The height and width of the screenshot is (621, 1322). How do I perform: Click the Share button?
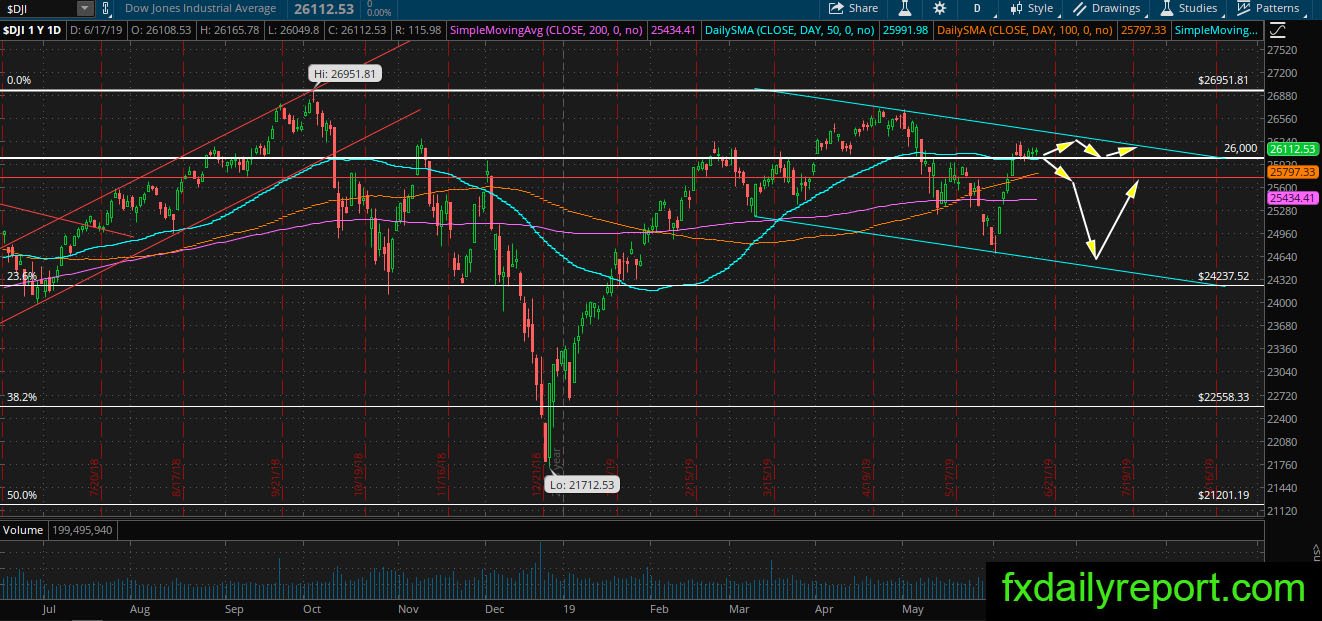(x=854, y=8)
